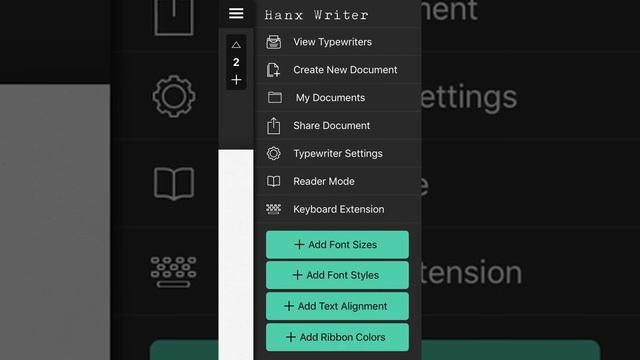The image size is (640, 360).
Task: Open Typewriter Settings
Action: pyautogui.click(x=338, y=153)
